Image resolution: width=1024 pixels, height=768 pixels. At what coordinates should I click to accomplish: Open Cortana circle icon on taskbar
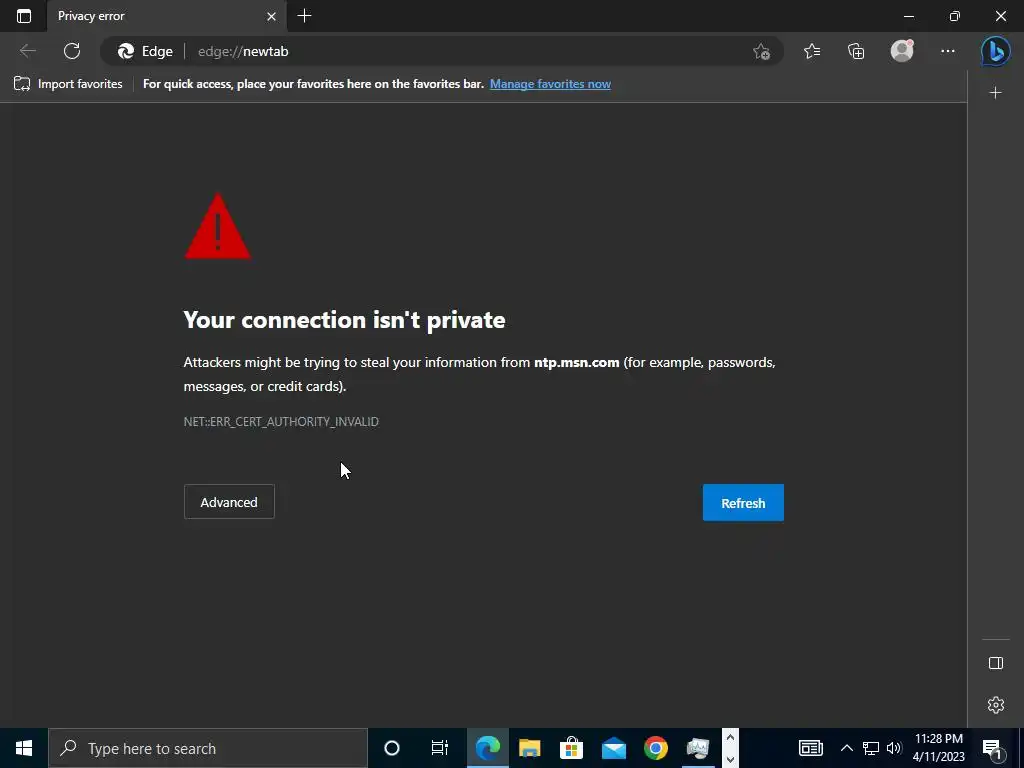(x=392, y=748)
